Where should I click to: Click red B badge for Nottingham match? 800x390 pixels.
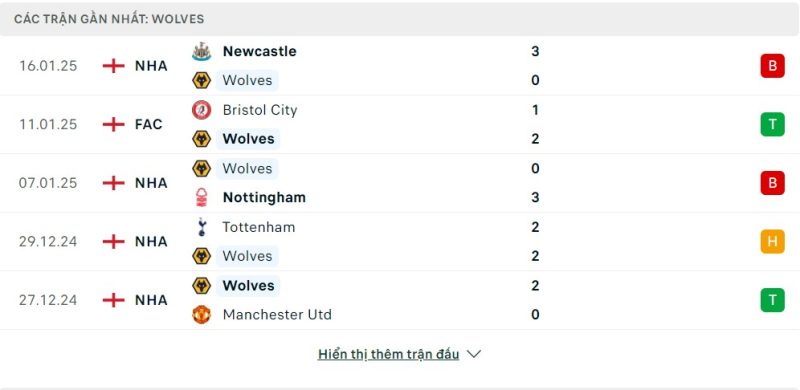pos(772,183)
